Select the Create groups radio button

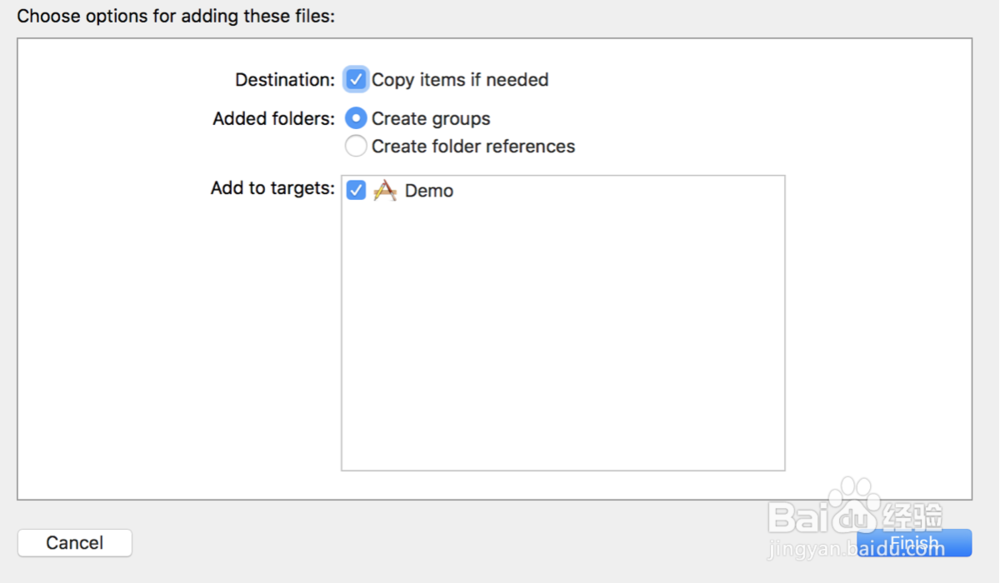[x=356, y=118]
